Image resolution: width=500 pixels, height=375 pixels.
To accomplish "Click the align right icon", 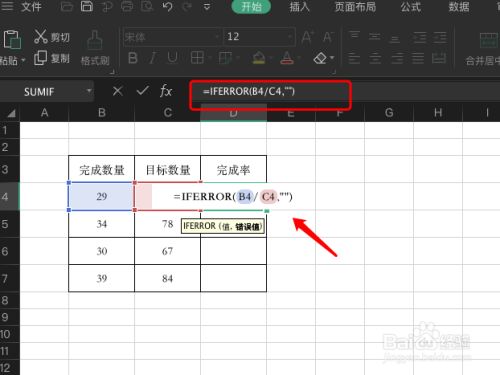I will coord(397,59).
